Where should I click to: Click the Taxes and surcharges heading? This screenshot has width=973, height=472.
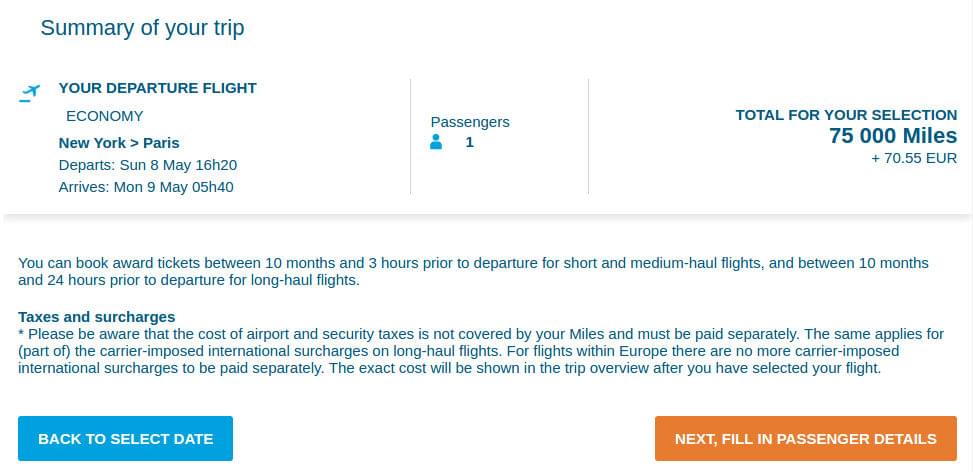click(97, 317)
